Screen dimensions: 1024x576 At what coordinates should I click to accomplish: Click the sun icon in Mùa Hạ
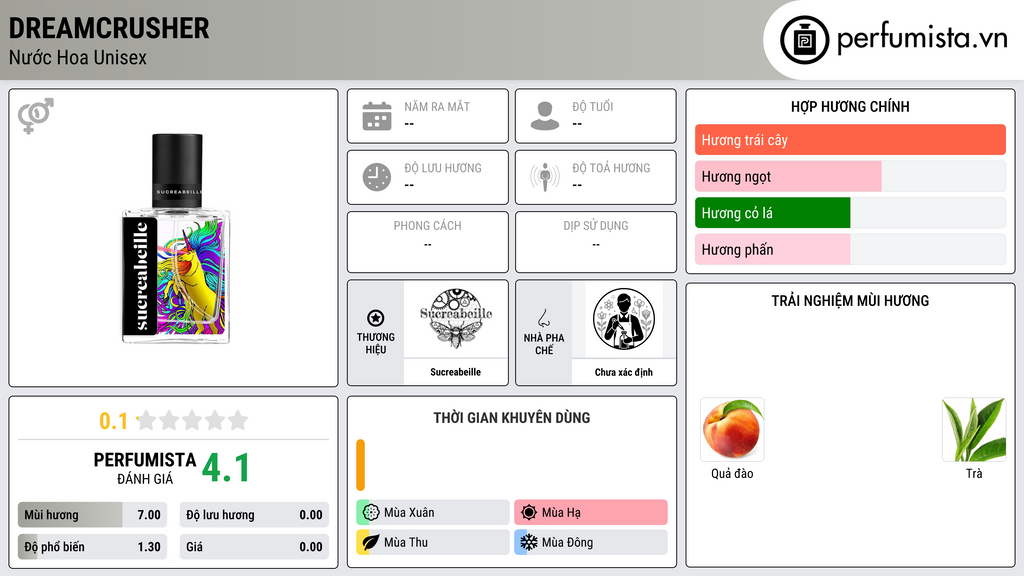pos(529,513)
